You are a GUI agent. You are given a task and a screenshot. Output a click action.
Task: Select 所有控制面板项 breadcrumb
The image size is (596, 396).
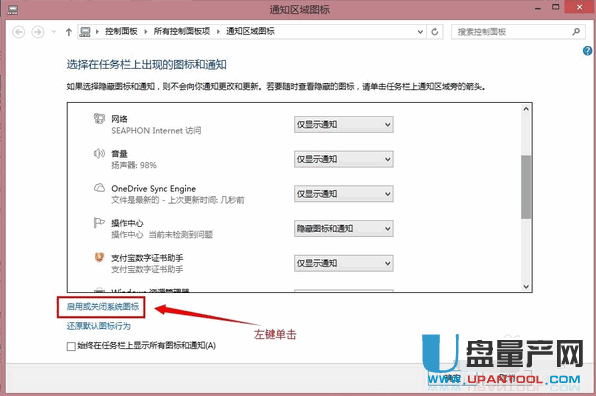point(182,31)
